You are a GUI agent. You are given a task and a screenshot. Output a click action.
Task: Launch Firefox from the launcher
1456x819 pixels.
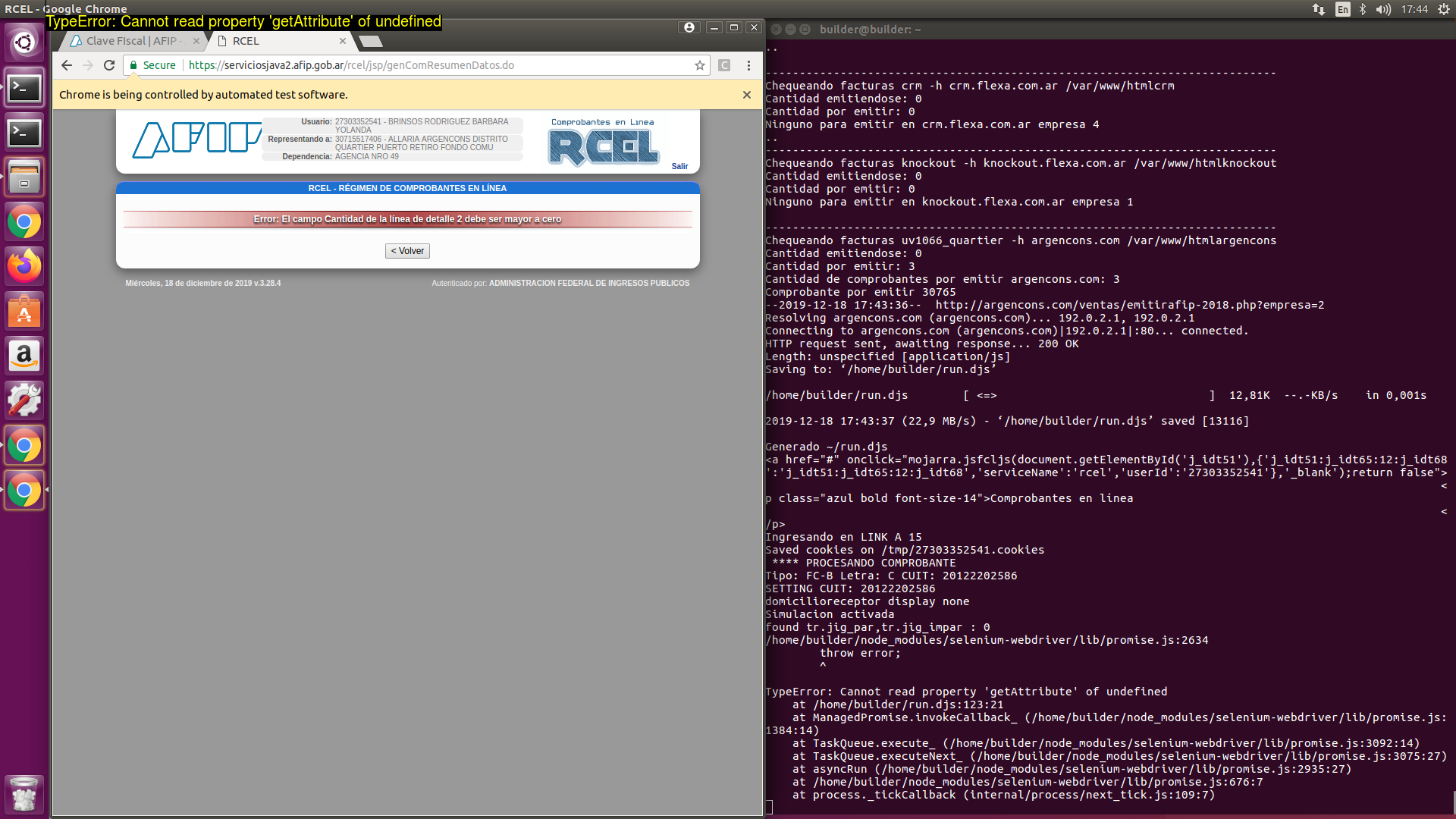pyautogui.click(x=24, y=267)
